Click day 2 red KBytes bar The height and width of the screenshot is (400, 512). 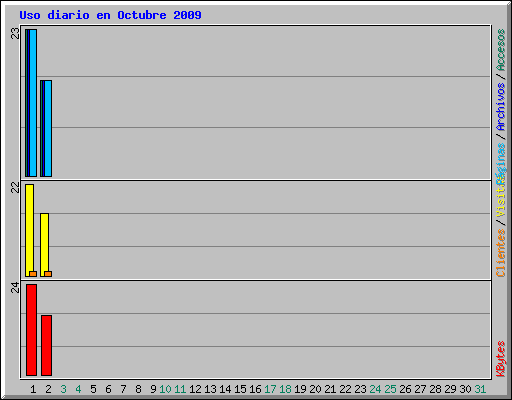(x=46, y=345)
